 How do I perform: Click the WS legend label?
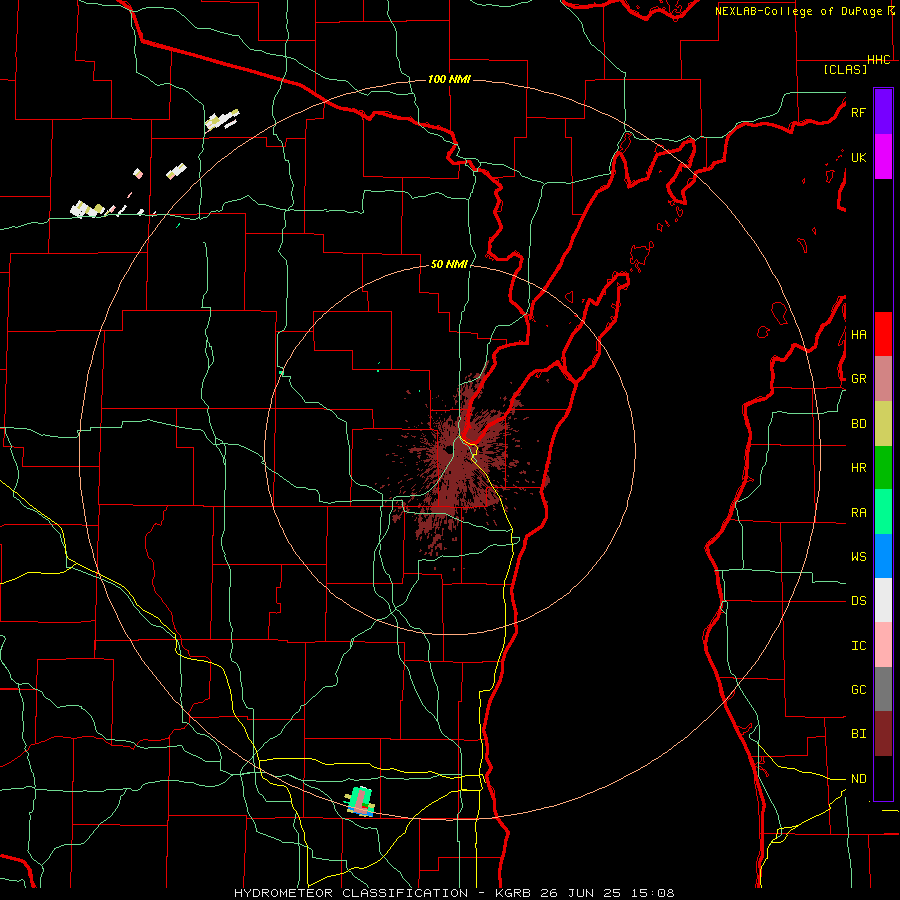(x=858, y=557)
